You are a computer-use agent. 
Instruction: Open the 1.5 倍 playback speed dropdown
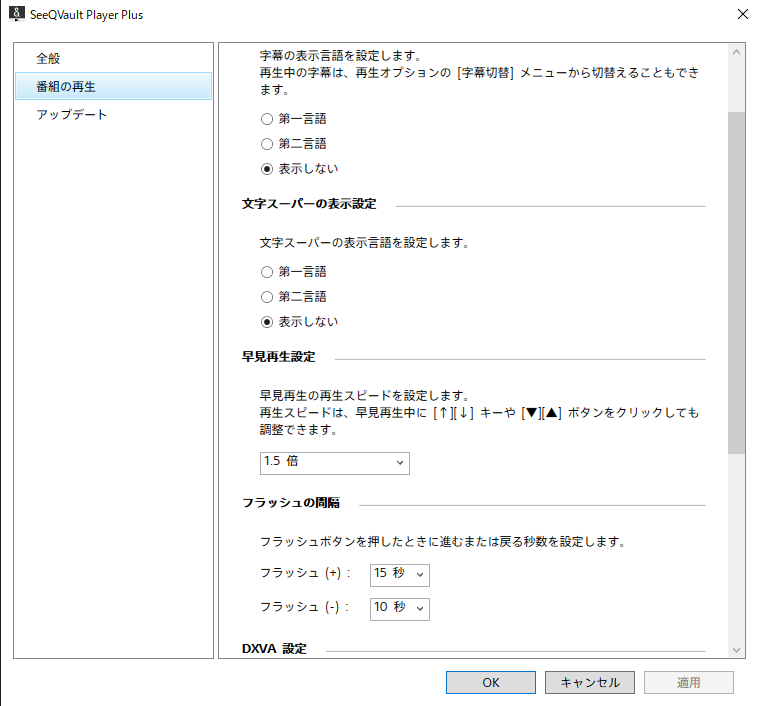tap(333, 462)
